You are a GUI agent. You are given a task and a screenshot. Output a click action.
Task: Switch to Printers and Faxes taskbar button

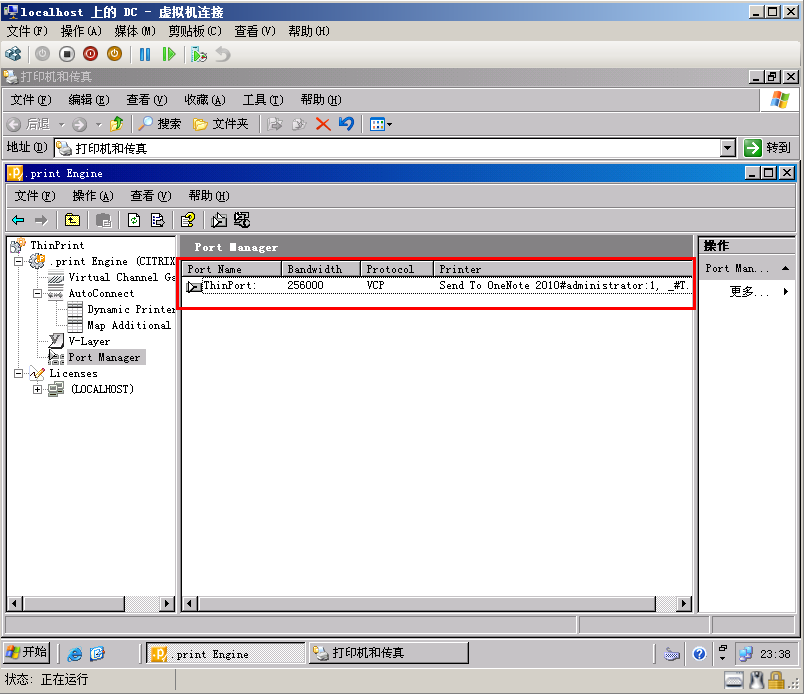388,653
